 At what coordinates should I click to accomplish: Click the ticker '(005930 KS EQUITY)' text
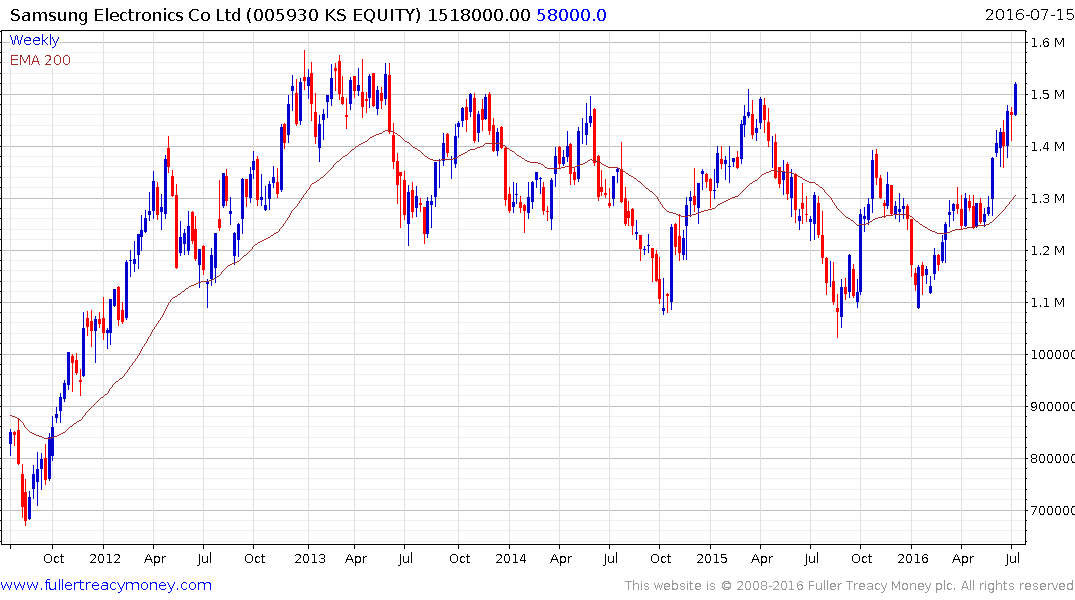(334, 15)
